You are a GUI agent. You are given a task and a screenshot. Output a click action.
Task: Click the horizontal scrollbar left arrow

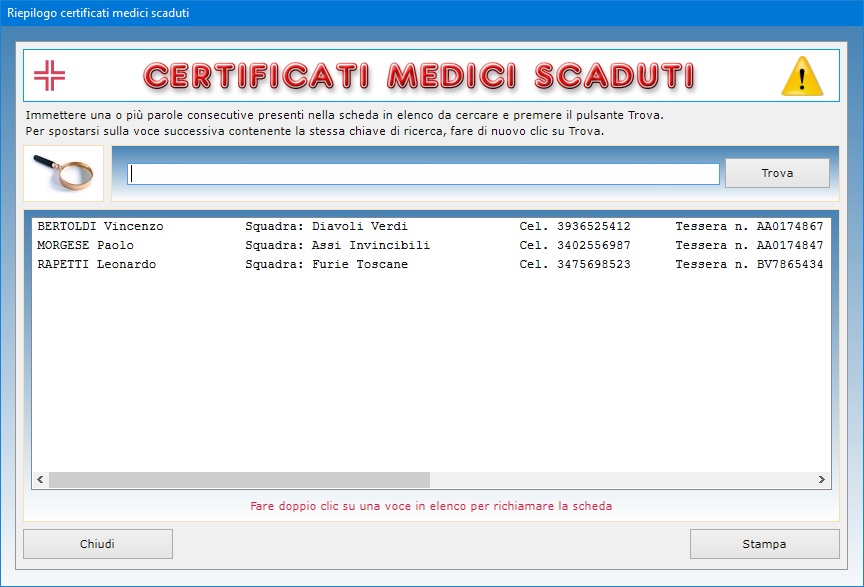point(40,480)
